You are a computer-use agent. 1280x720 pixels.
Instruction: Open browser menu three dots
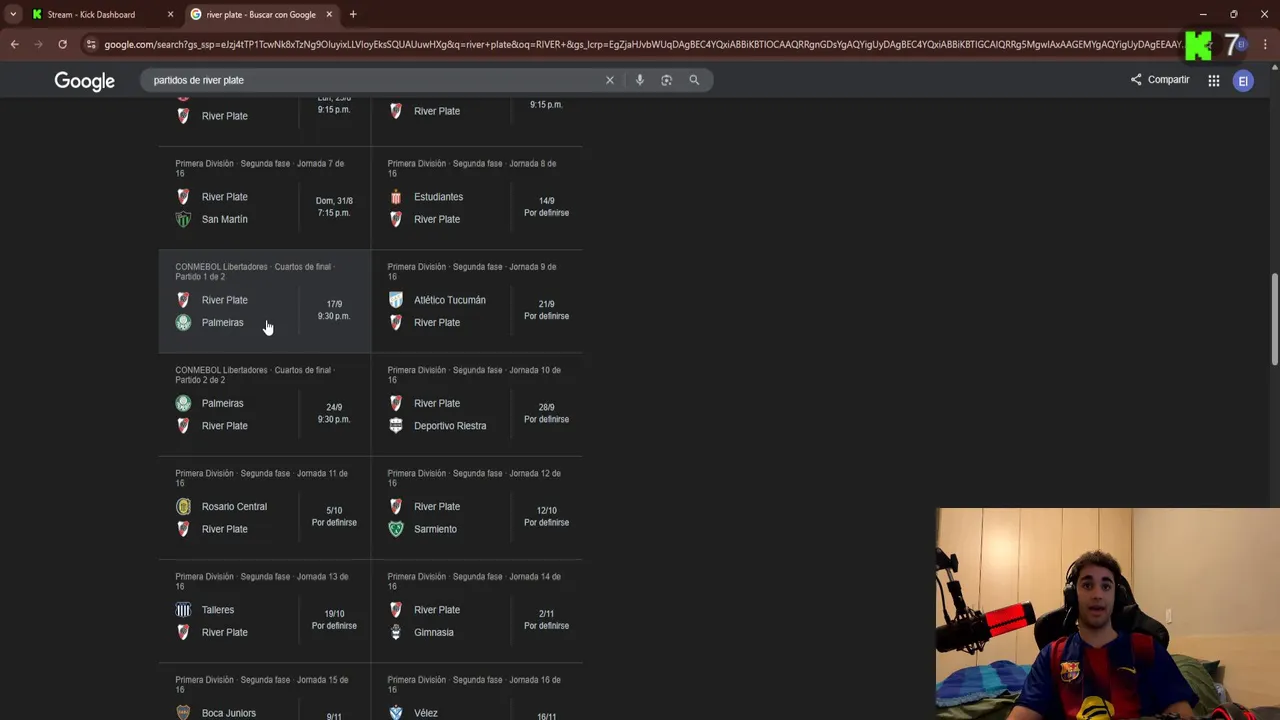(1265, 44)
